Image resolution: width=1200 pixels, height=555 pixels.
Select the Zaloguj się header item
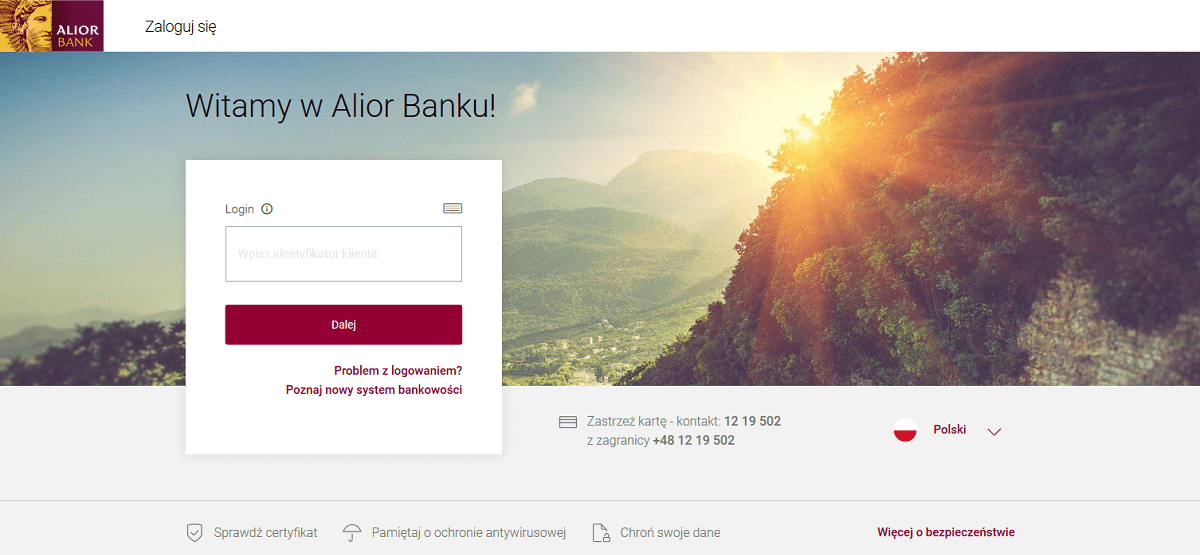(181, 27)
